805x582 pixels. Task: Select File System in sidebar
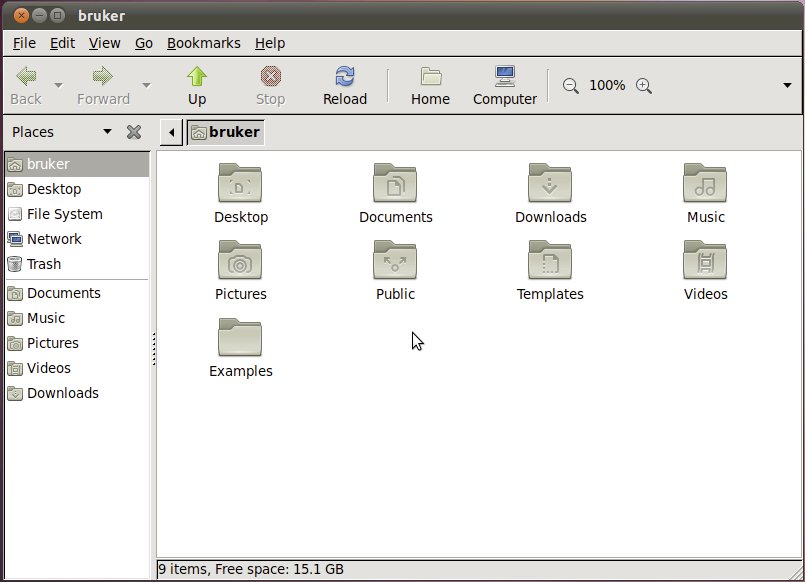point(77,214)
